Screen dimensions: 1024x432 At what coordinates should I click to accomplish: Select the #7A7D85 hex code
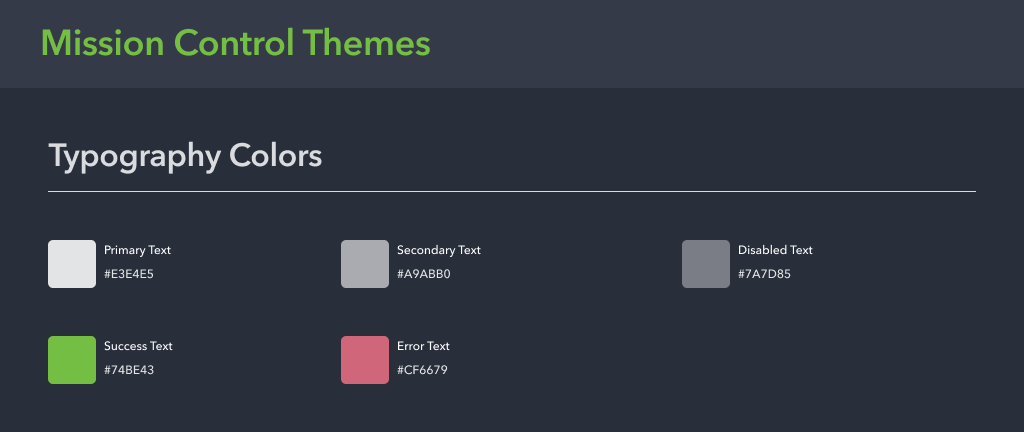764,274
